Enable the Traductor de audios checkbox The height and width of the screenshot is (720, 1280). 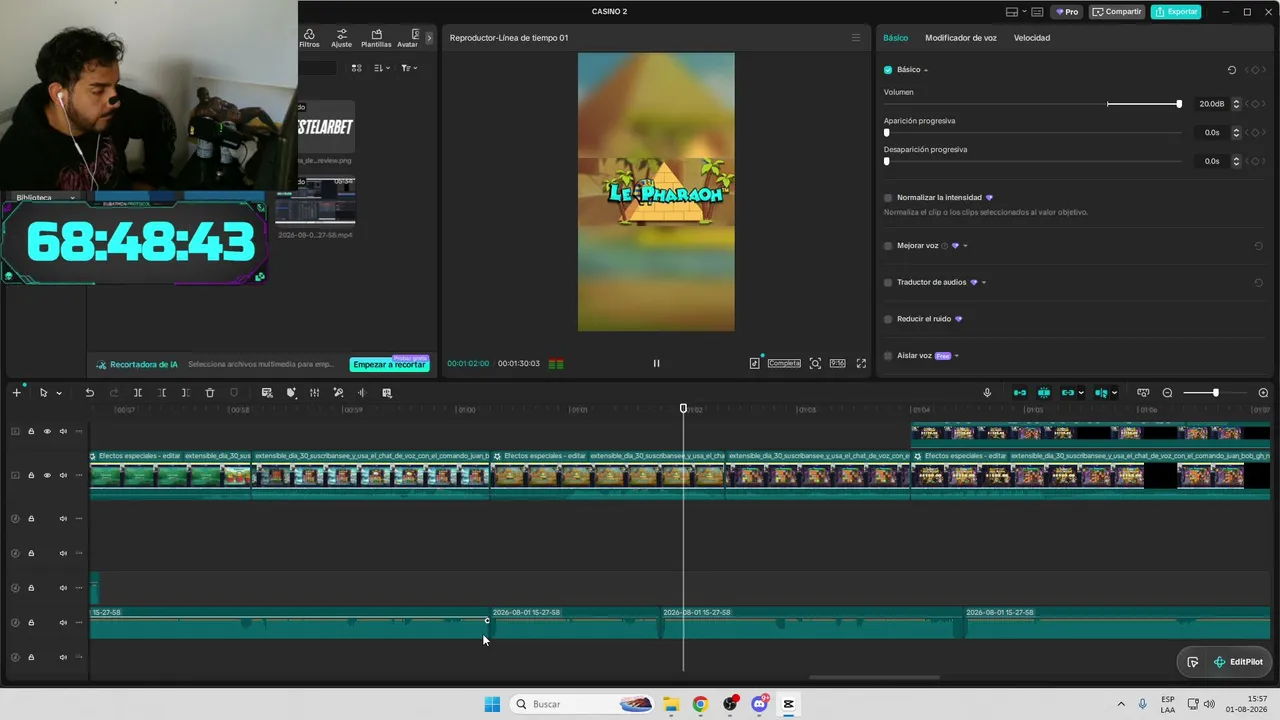tap(888, 282)
